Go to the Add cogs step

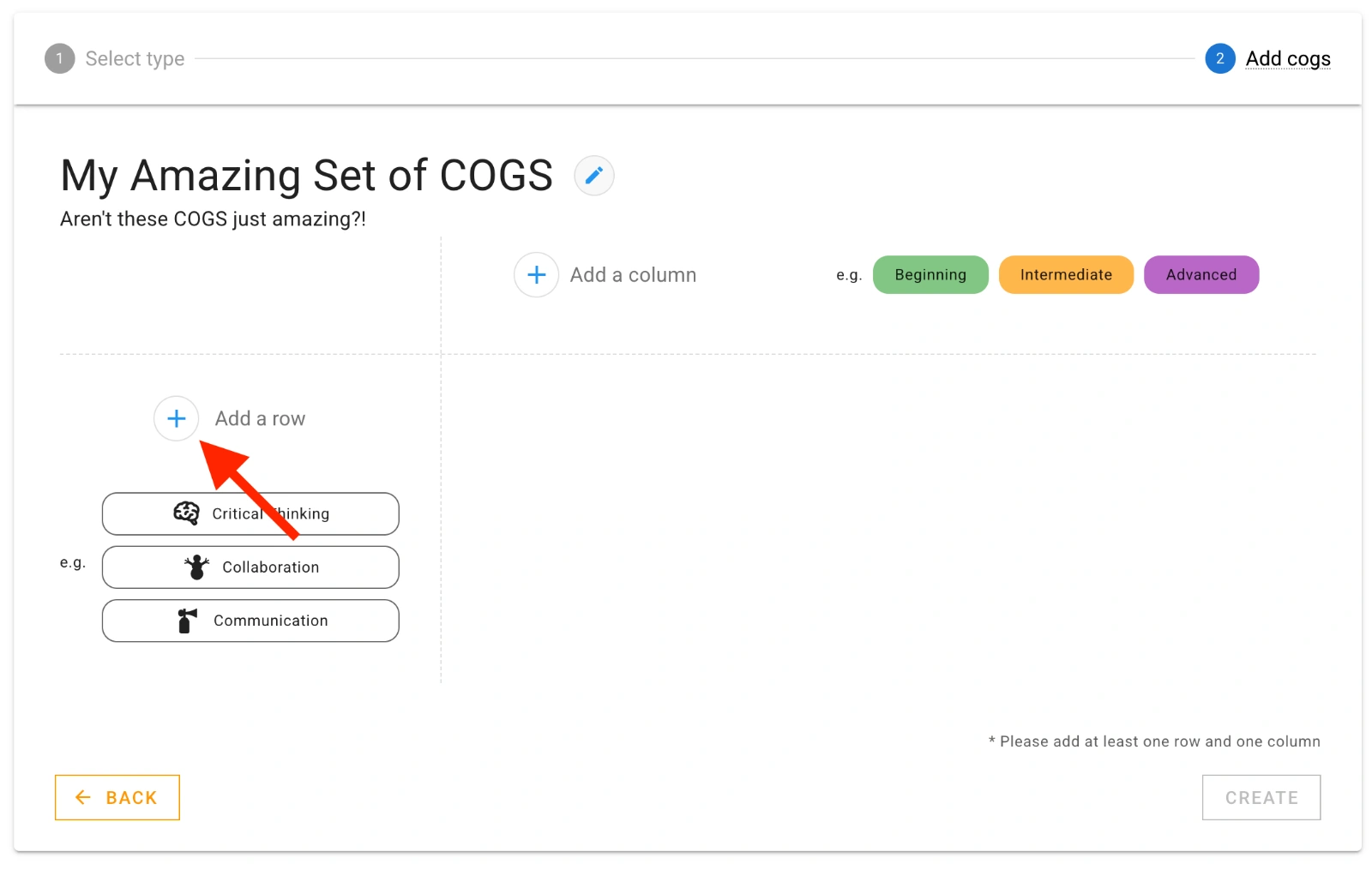click(1287, 58)
